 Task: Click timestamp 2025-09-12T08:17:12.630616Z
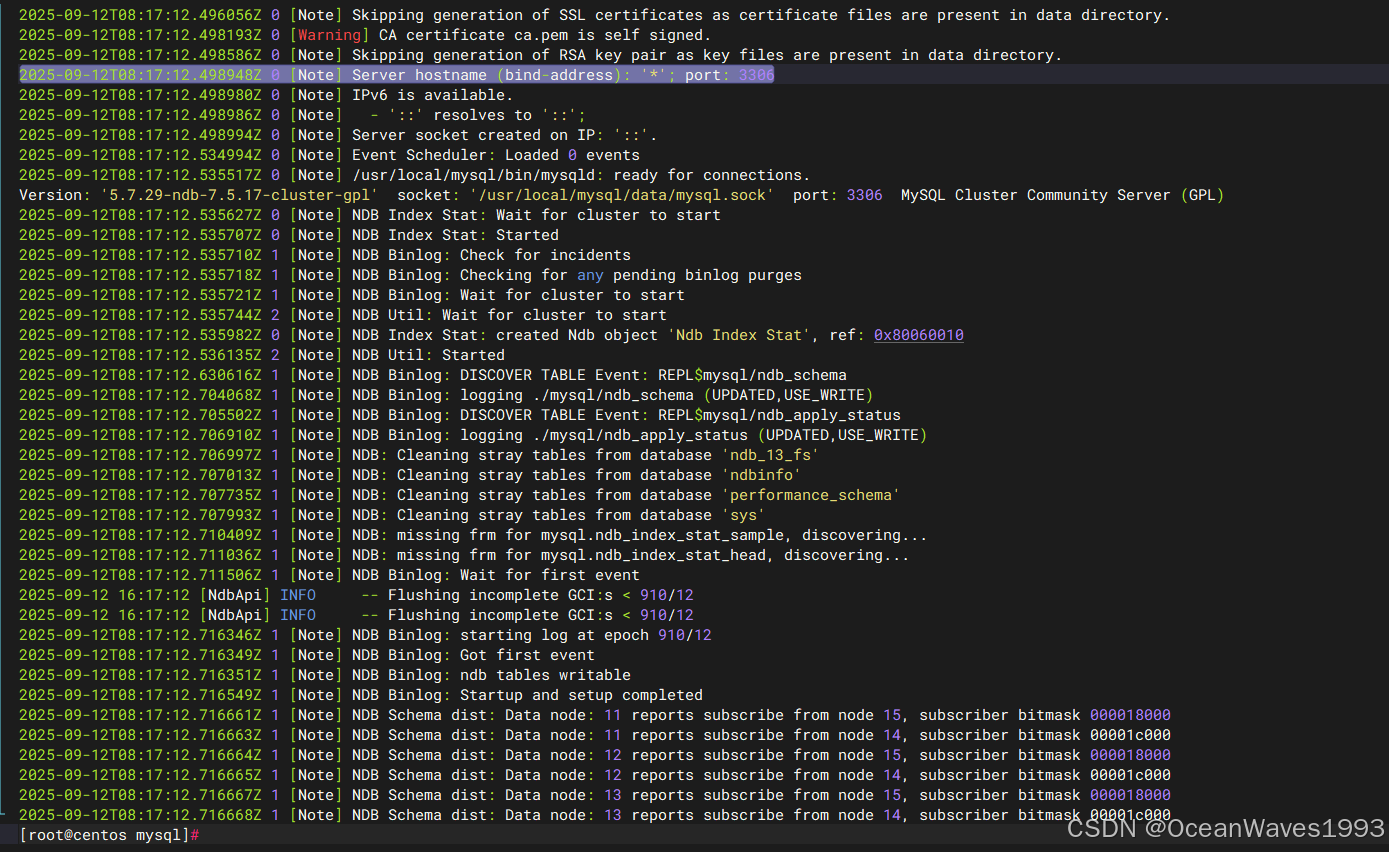(x=140, y=375)
